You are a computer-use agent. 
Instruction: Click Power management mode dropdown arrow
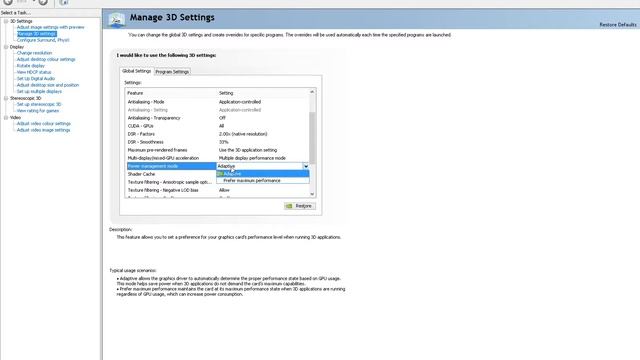point(305,166)
